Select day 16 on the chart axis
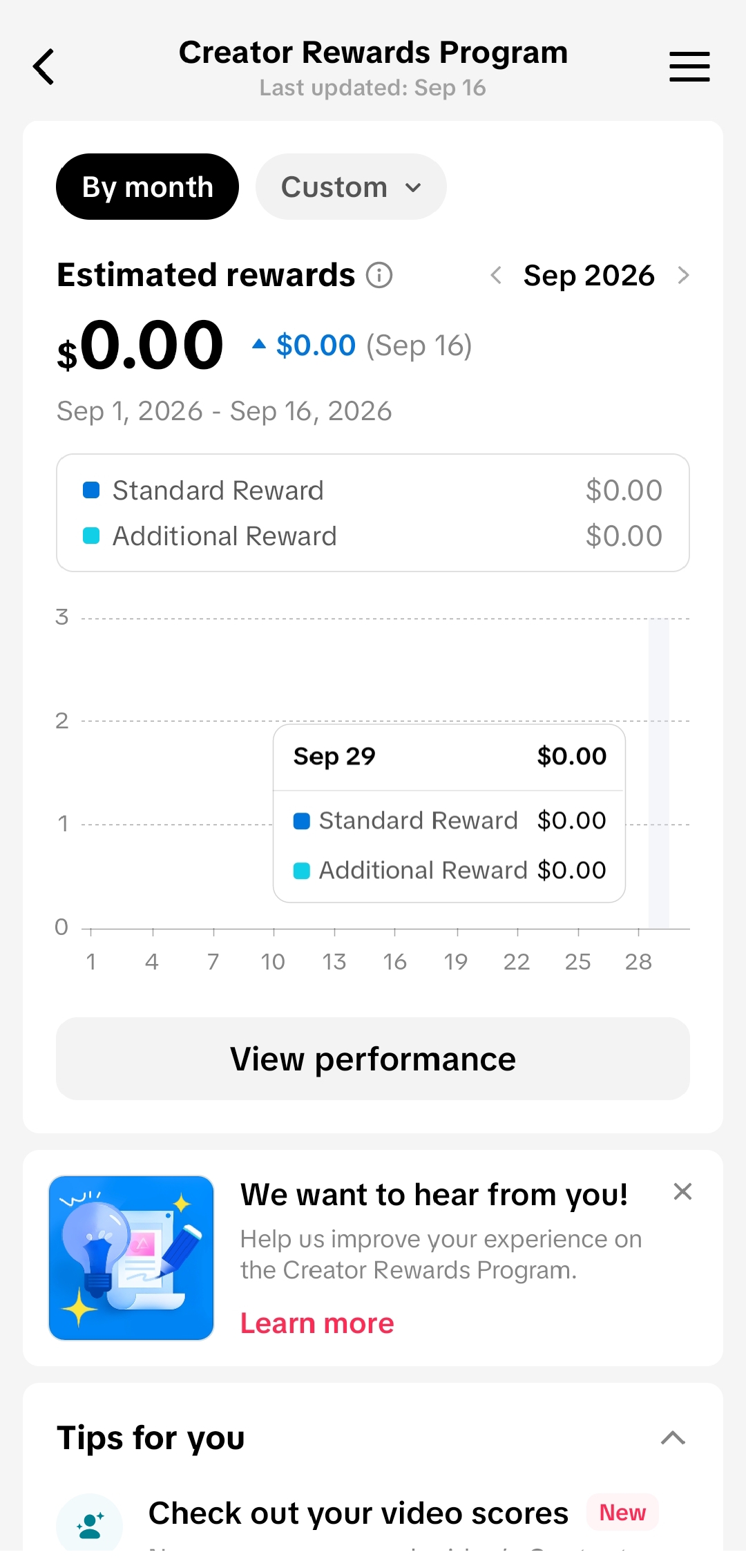Viewport: 746px width, 1568px height. click(395, 961)
